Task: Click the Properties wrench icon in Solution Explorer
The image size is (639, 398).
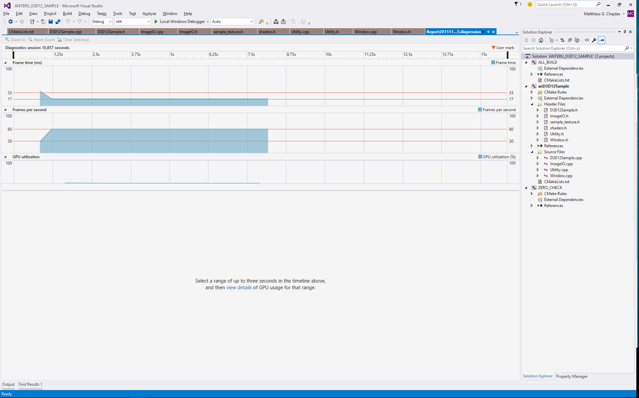Action: pos(594,40)
